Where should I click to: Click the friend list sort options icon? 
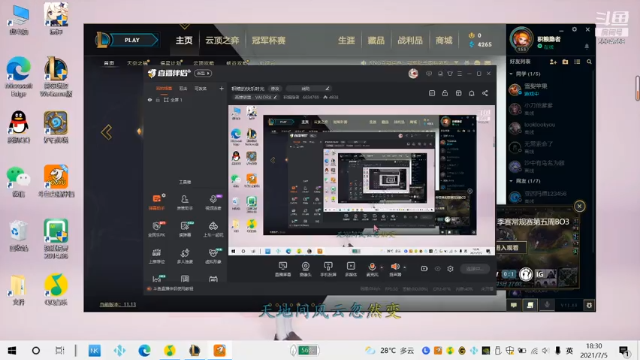pos(577,62)
